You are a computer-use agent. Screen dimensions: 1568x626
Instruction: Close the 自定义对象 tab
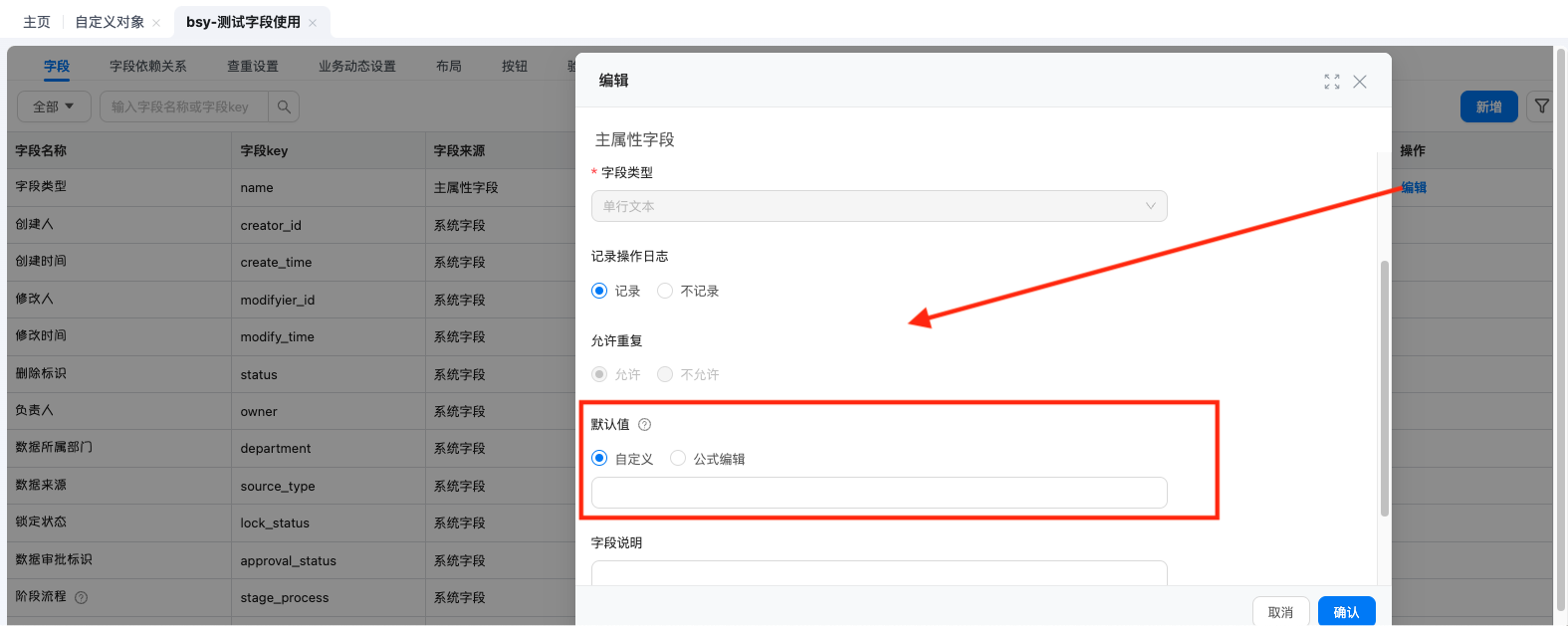[x=156, y=23]
